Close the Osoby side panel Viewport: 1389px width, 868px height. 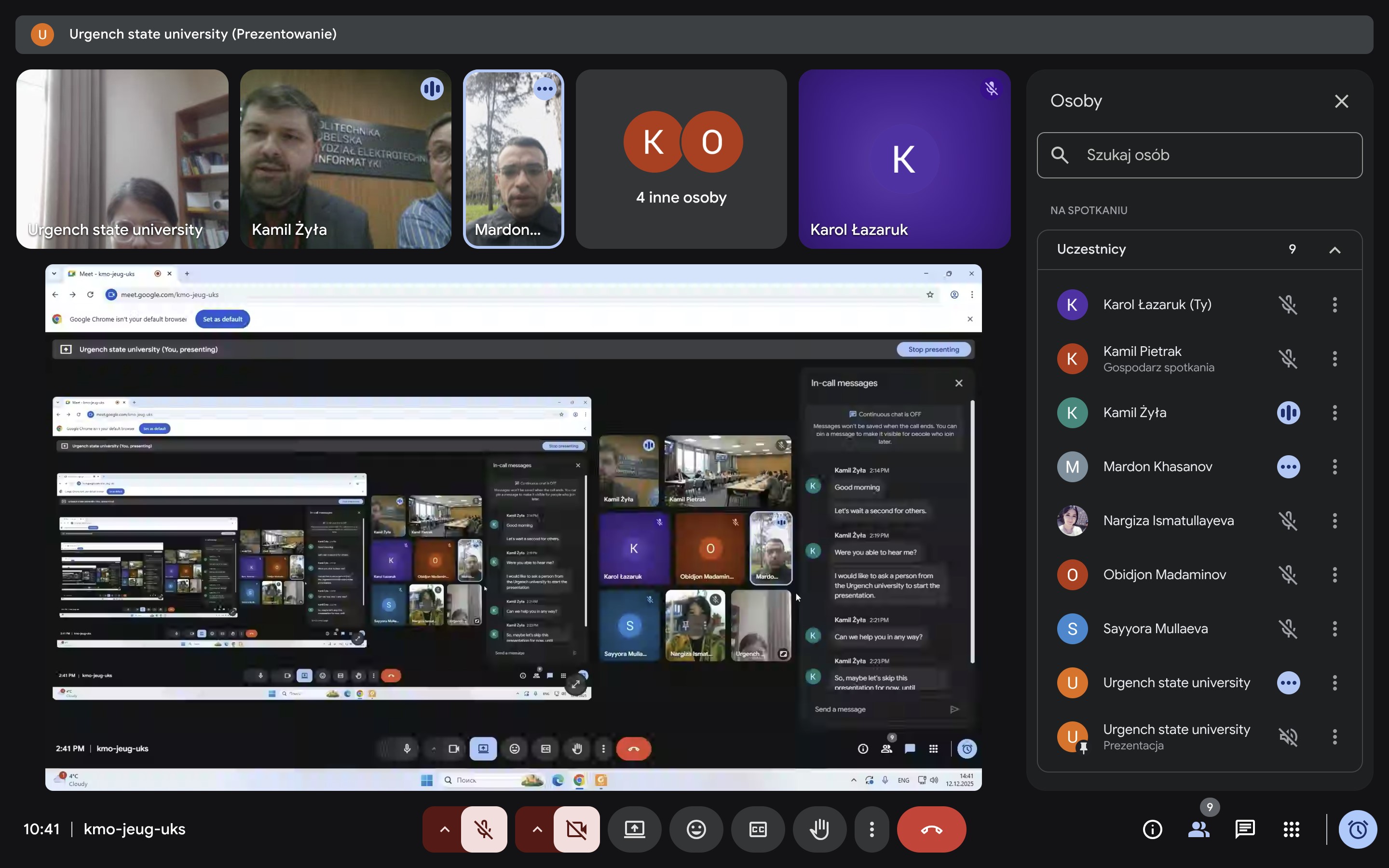pyautogui.click(x=1341, y=102)
